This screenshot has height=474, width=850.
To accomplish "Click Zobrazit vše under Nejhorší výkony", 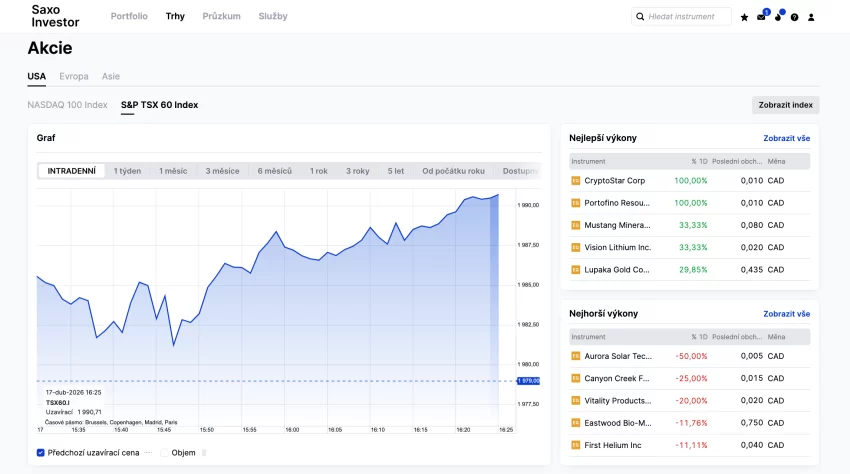I will pyautogui.click(x=787, y=314).
